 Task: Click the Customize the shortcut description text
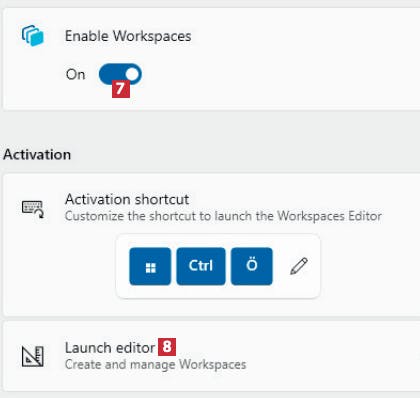(223, 216)
